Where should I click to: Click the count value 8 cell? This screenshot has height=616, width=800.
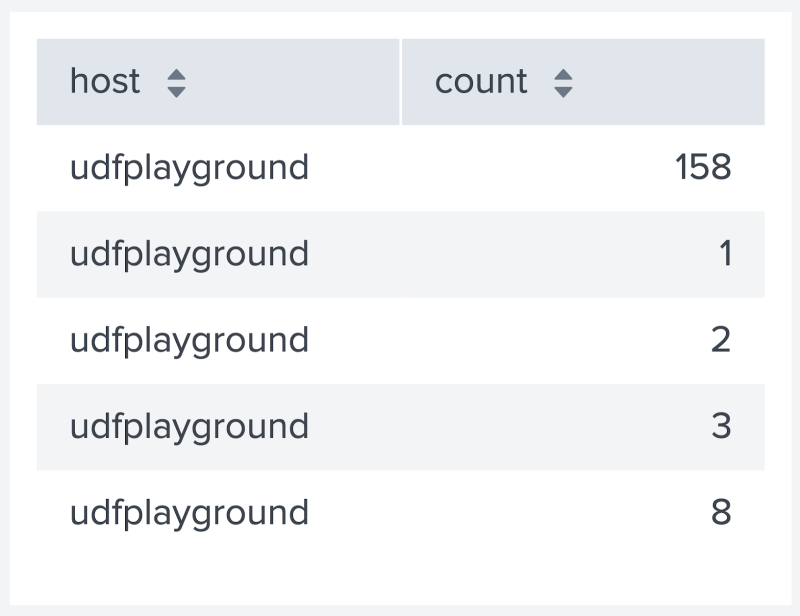[583, 513]
